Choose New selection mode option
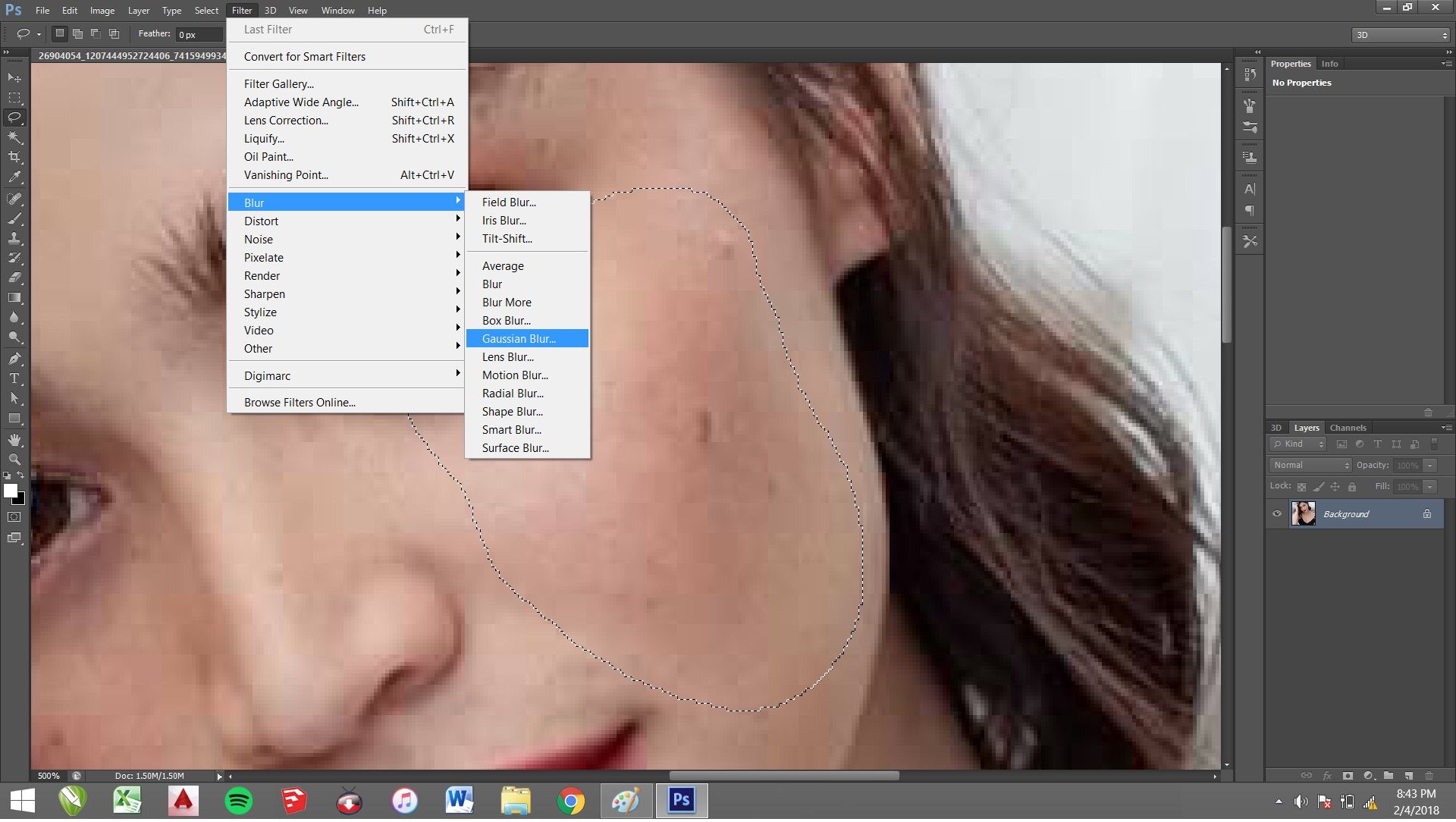The width and height of the screenshot is (1456, 822). 60,33
